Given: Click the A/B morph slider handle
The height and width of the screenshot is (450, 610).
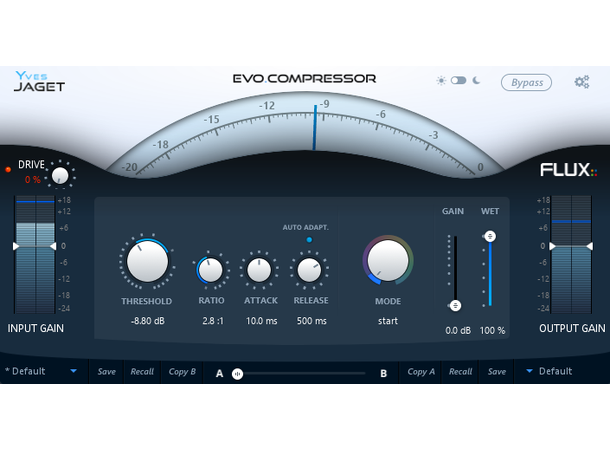Looking at the screenshot, I should point(237,374).
